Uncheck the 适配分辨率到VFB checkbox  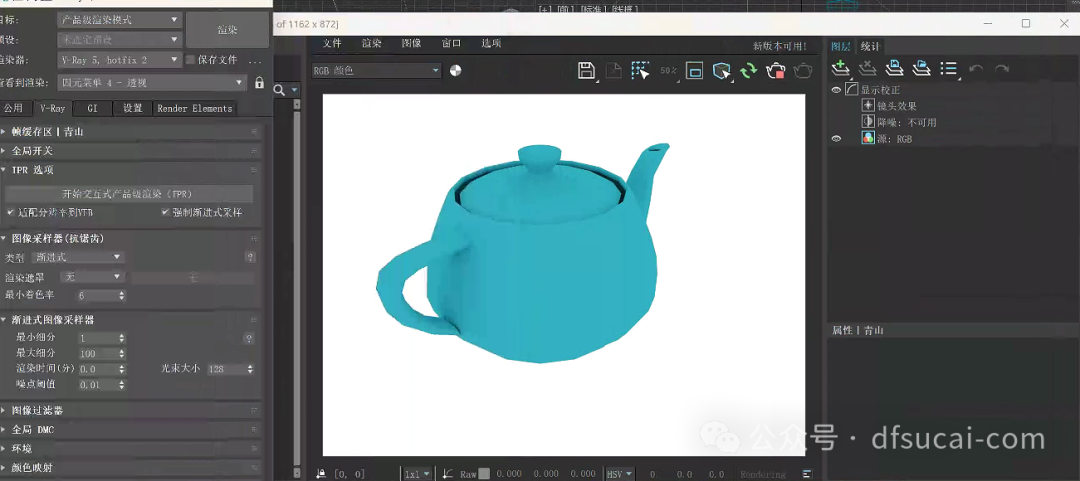10,212
